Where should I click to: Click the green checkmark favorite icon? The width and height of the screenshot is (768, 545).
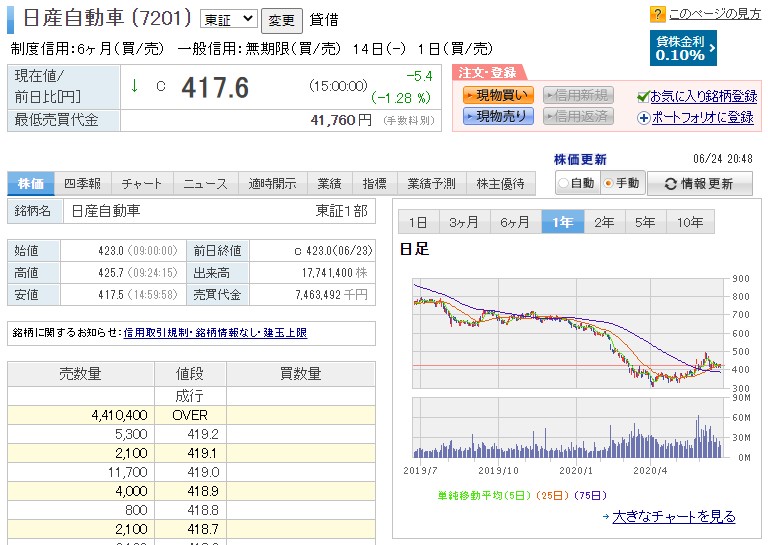tap(643, 97)
